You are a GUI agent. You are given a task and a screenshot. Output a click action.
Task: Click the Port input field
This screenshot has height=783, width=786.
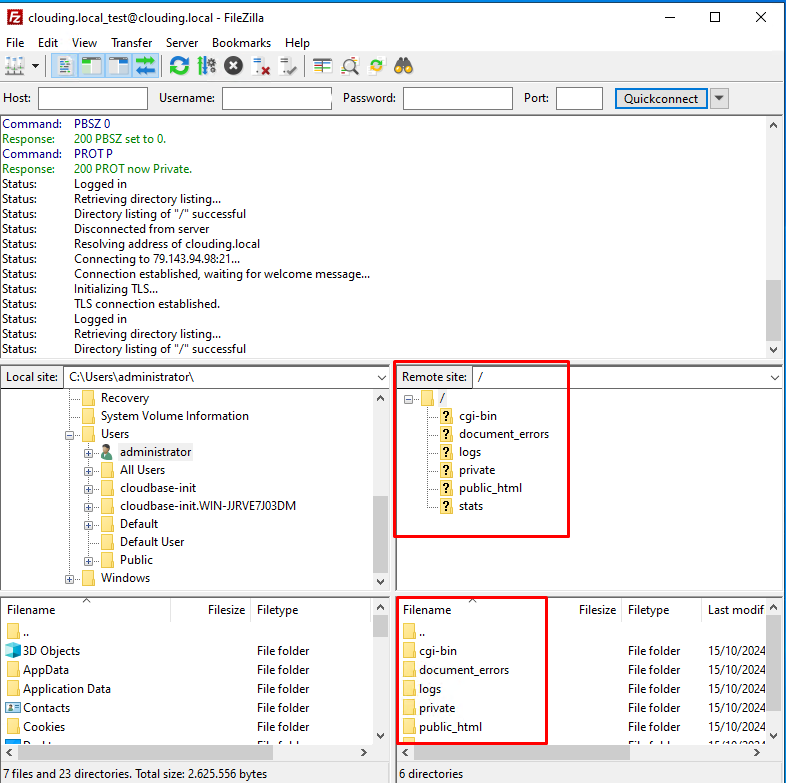coord(579,98)
